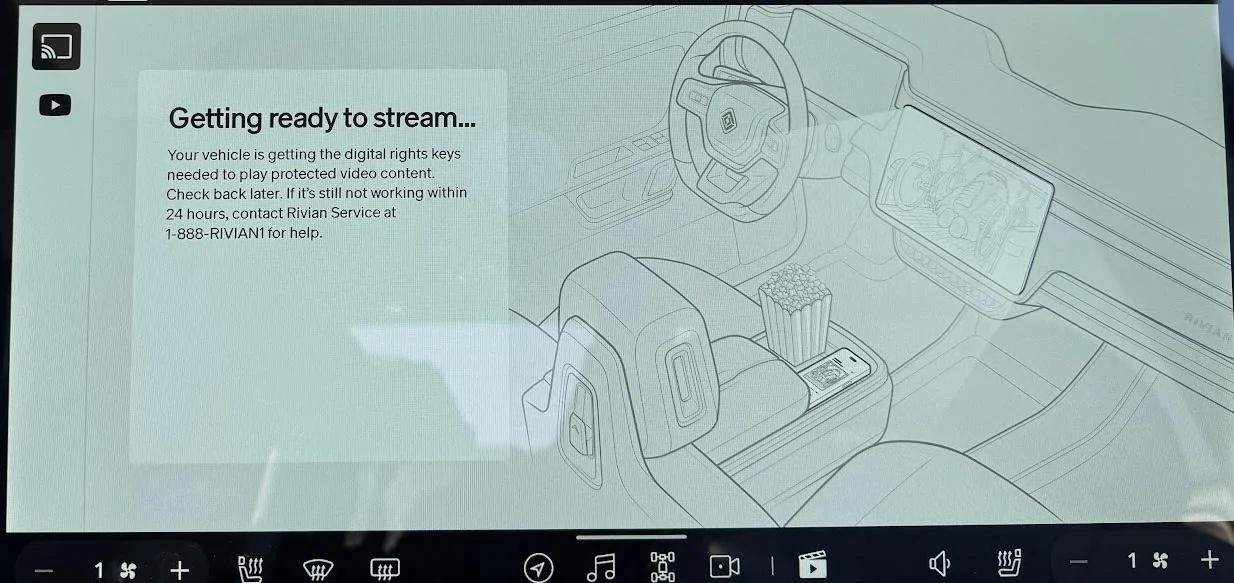Open passenger-side fan climate settings
The height and width of the screenshot is (583, 1234).
[x=1160, y=561]
